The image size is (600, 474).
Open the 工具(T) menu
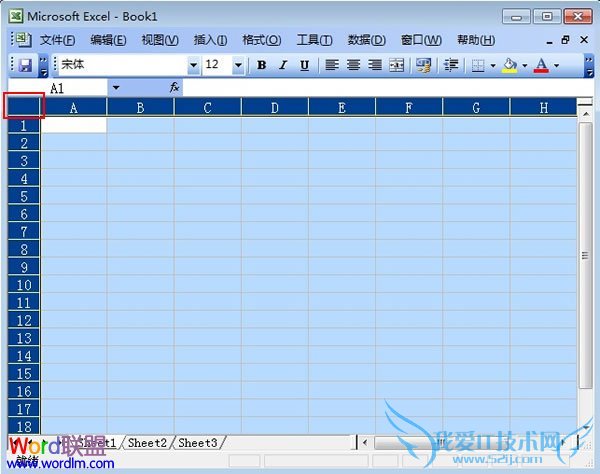pos(315,40)
